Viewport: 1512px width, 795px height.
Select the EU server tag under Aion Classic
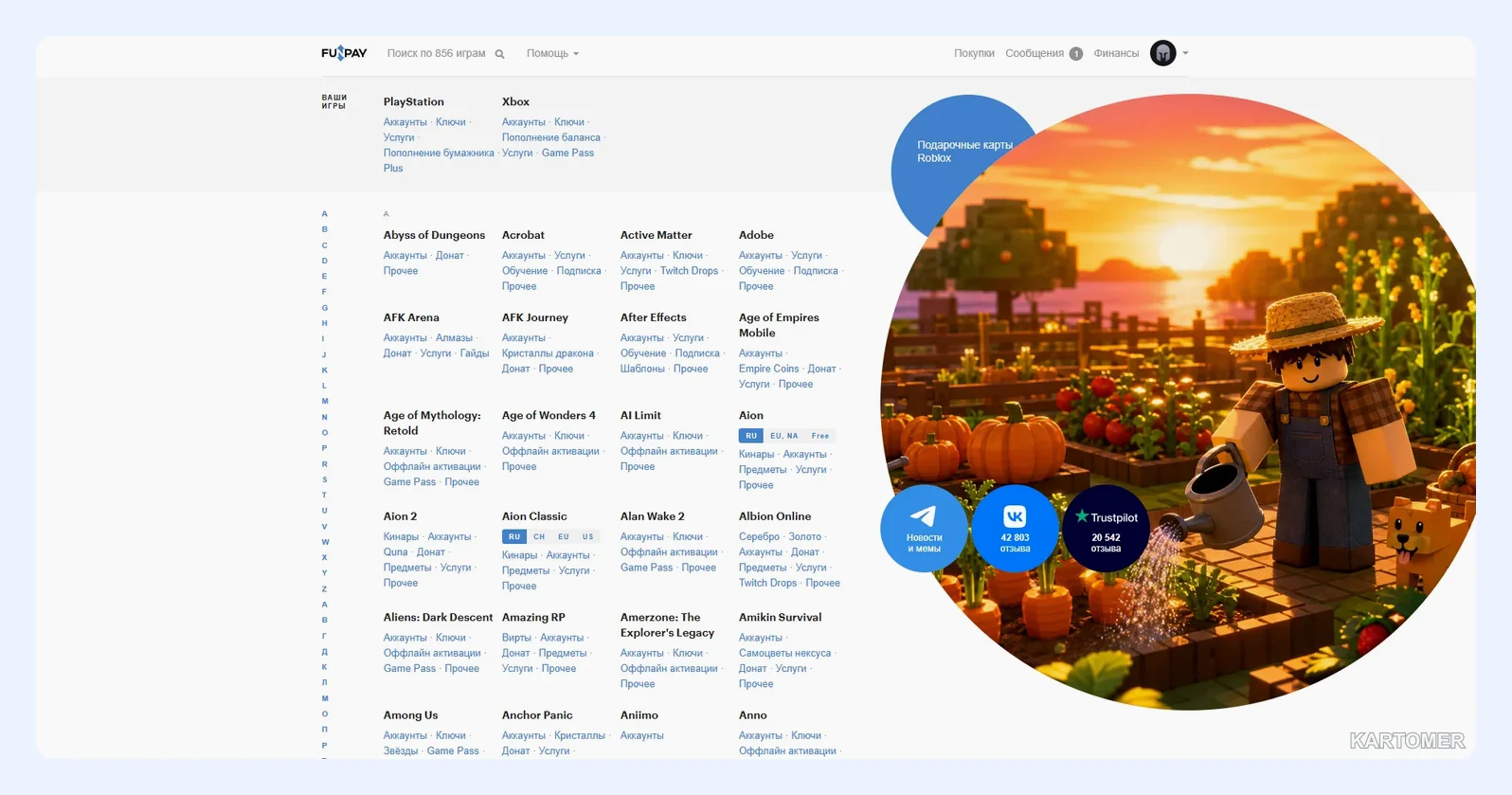coord(564,536)
